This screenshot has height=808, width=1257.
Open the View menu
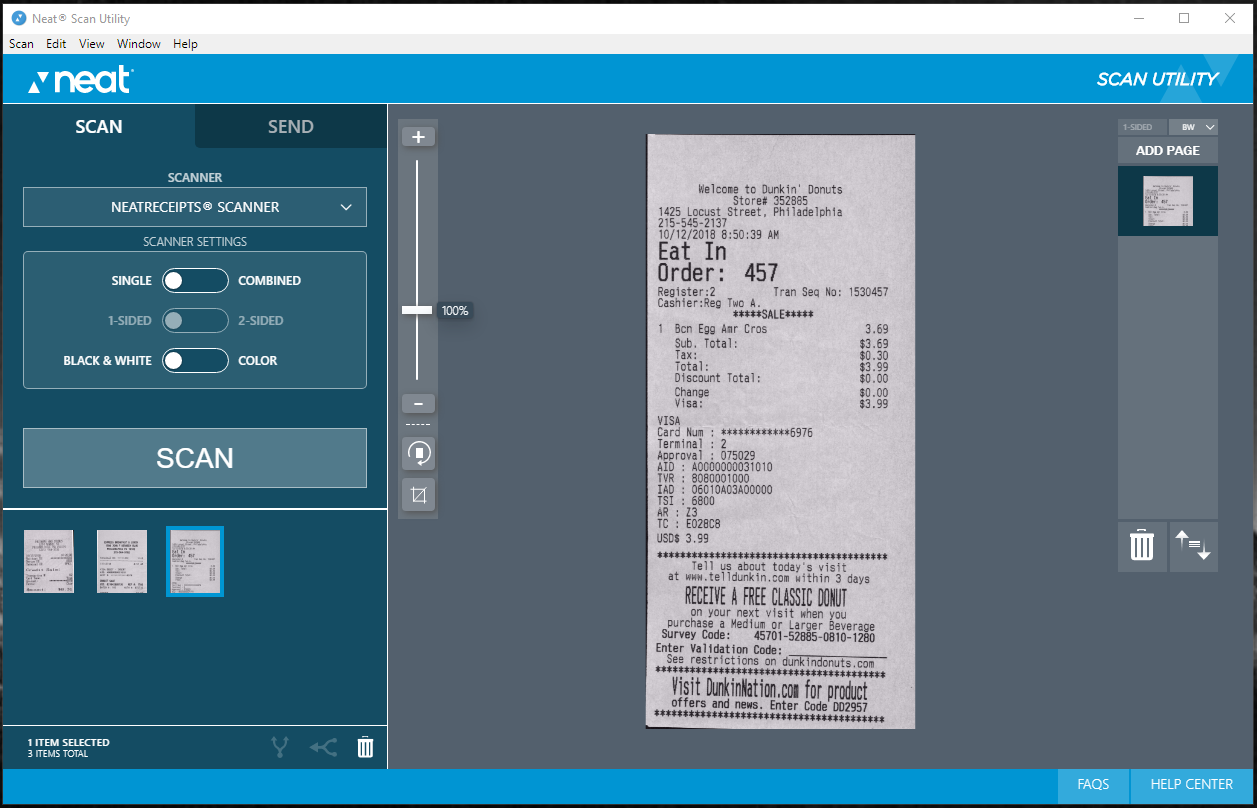(x=92, y=44)
